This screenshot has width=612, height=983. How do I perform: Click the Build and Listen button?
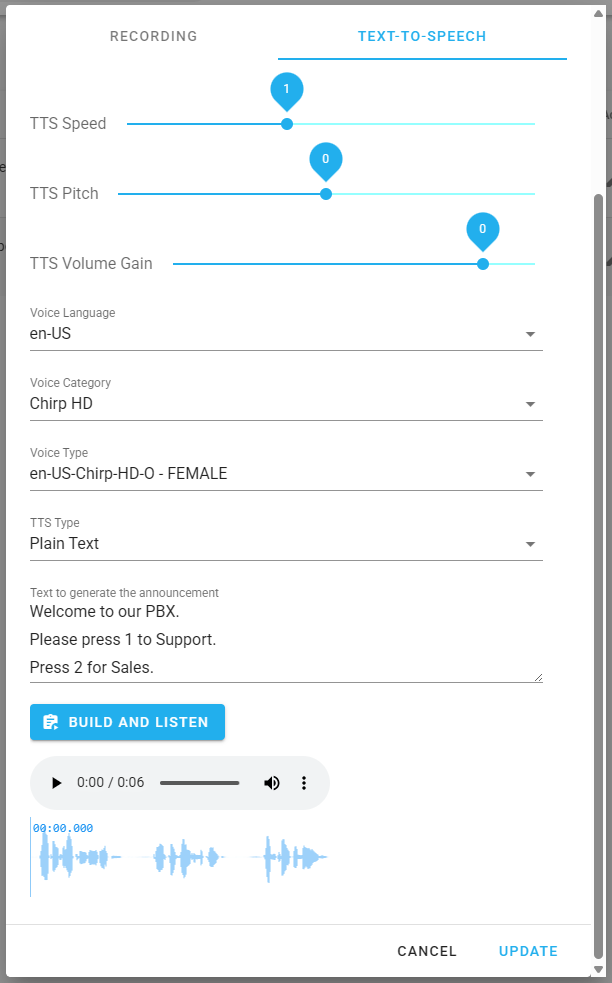(127, 722)
